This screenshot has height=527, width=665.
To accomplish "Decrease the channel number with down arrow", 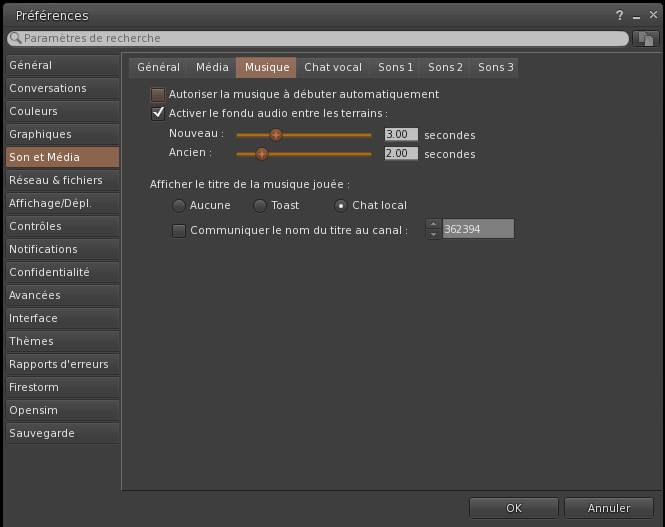I will pyautogui.click(x=433, y=235).
